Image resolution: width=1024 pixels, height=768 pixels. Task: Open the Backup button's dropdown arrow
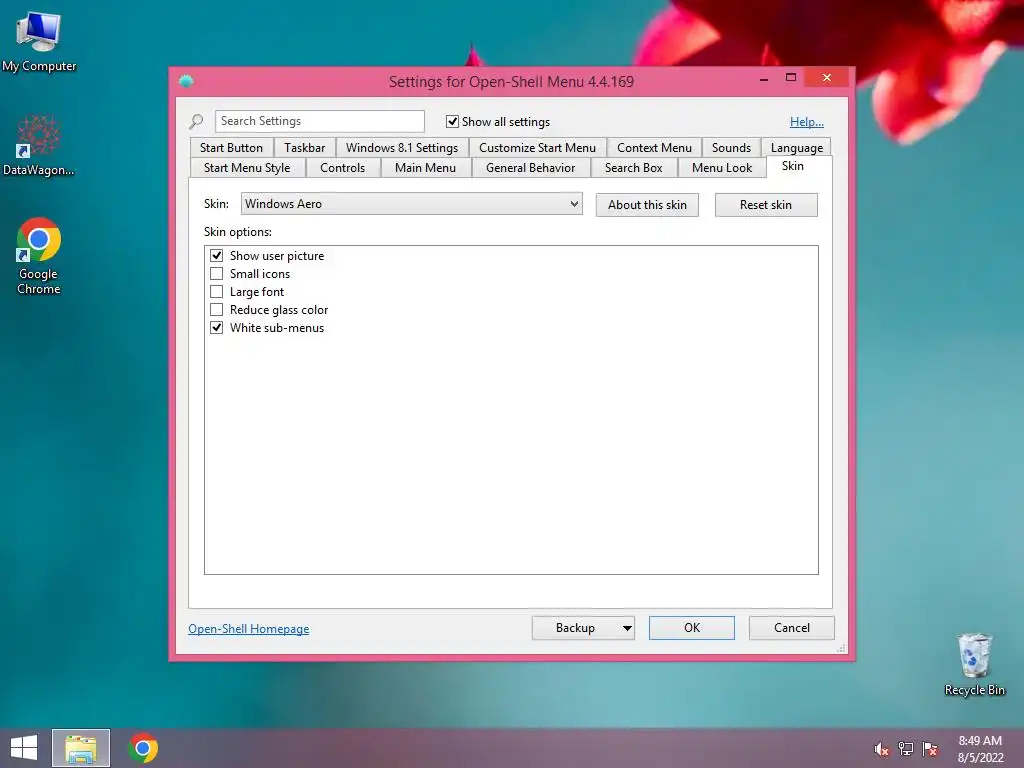tap(627, 628)
